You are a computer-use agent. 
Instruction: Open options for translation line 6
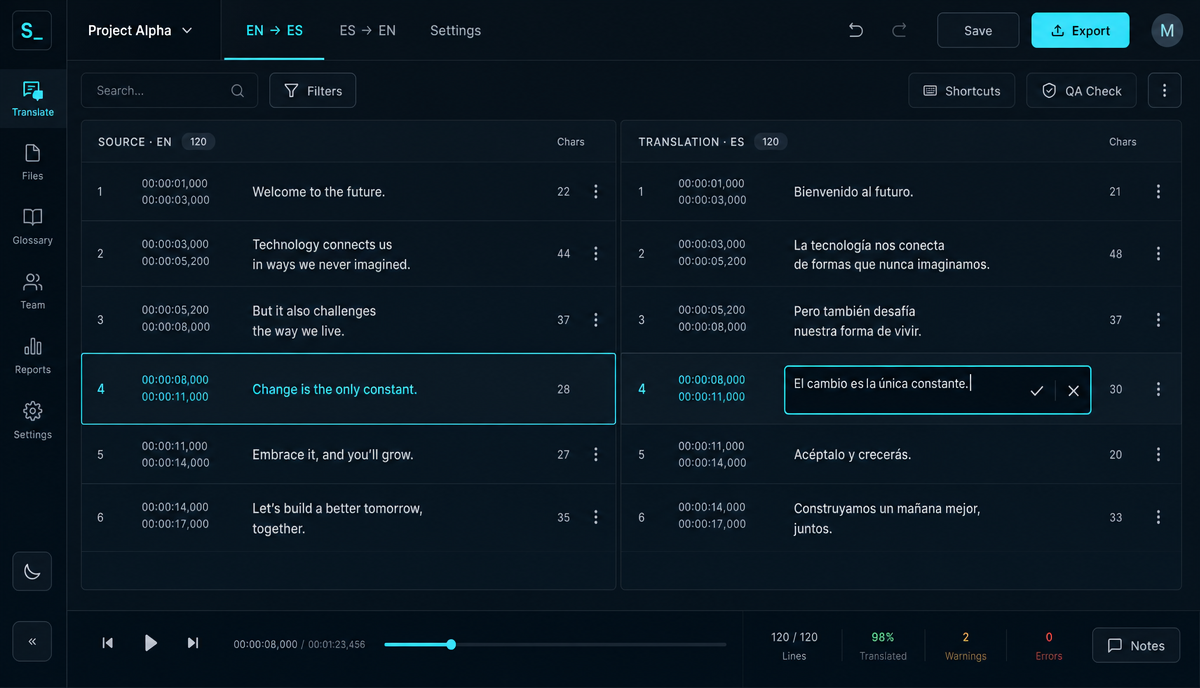point(1158,517)
